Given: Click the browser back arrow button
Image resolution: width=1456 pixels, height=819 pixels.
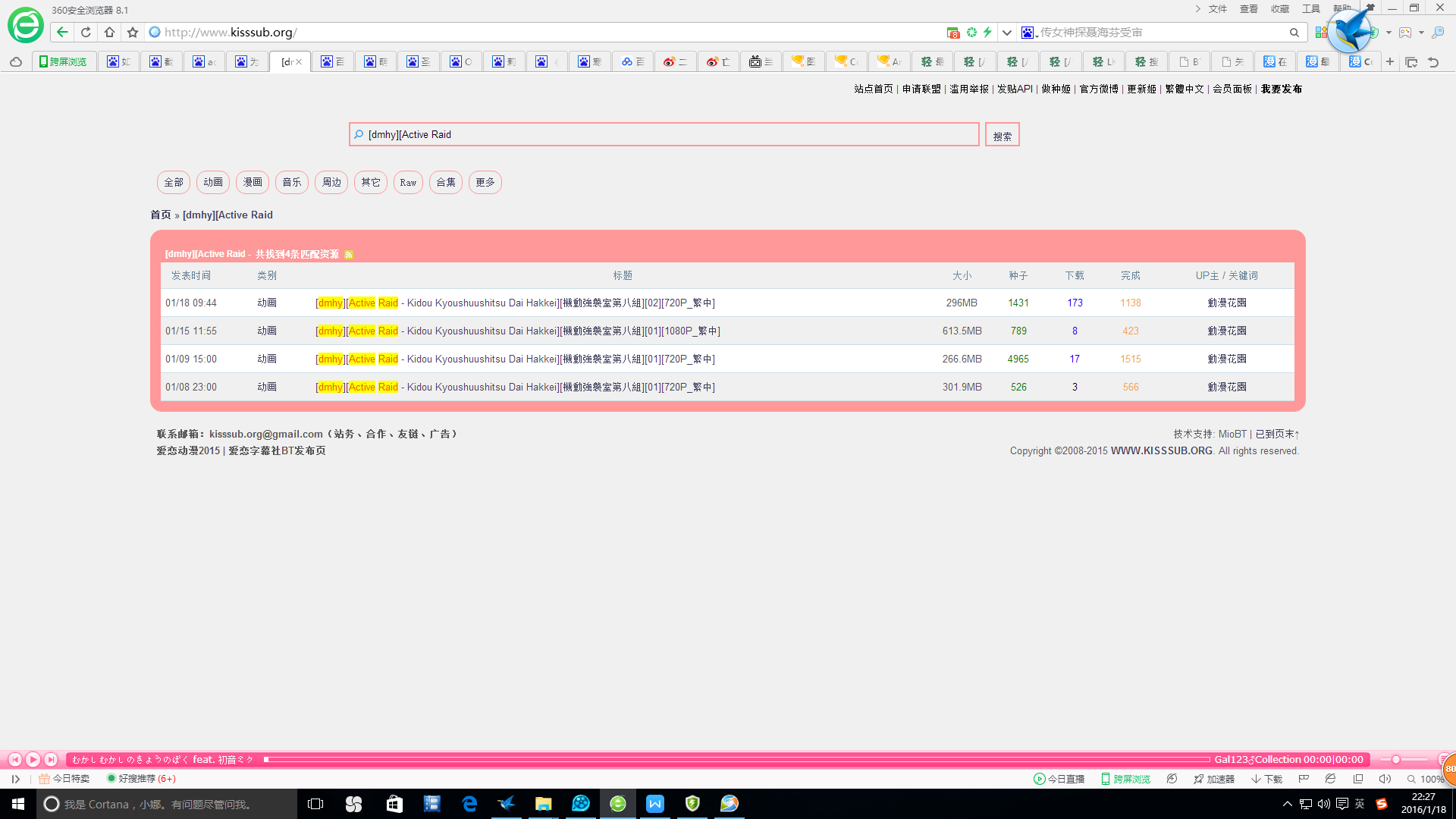Looking at the screenshot, I should click(62, 32).
